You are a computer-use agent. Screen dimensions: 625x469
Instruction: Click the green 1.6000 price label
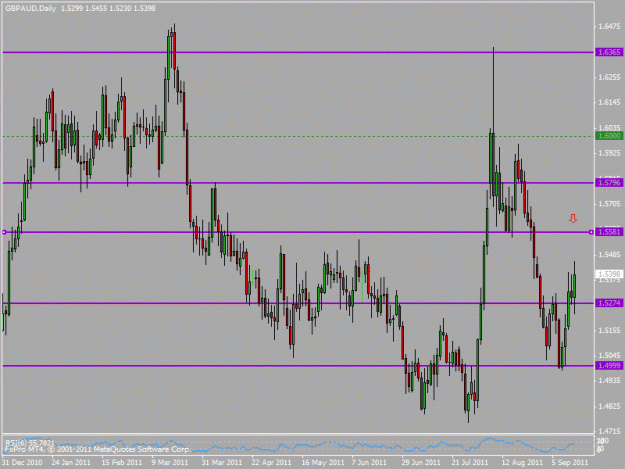click(x=609, y=136)
